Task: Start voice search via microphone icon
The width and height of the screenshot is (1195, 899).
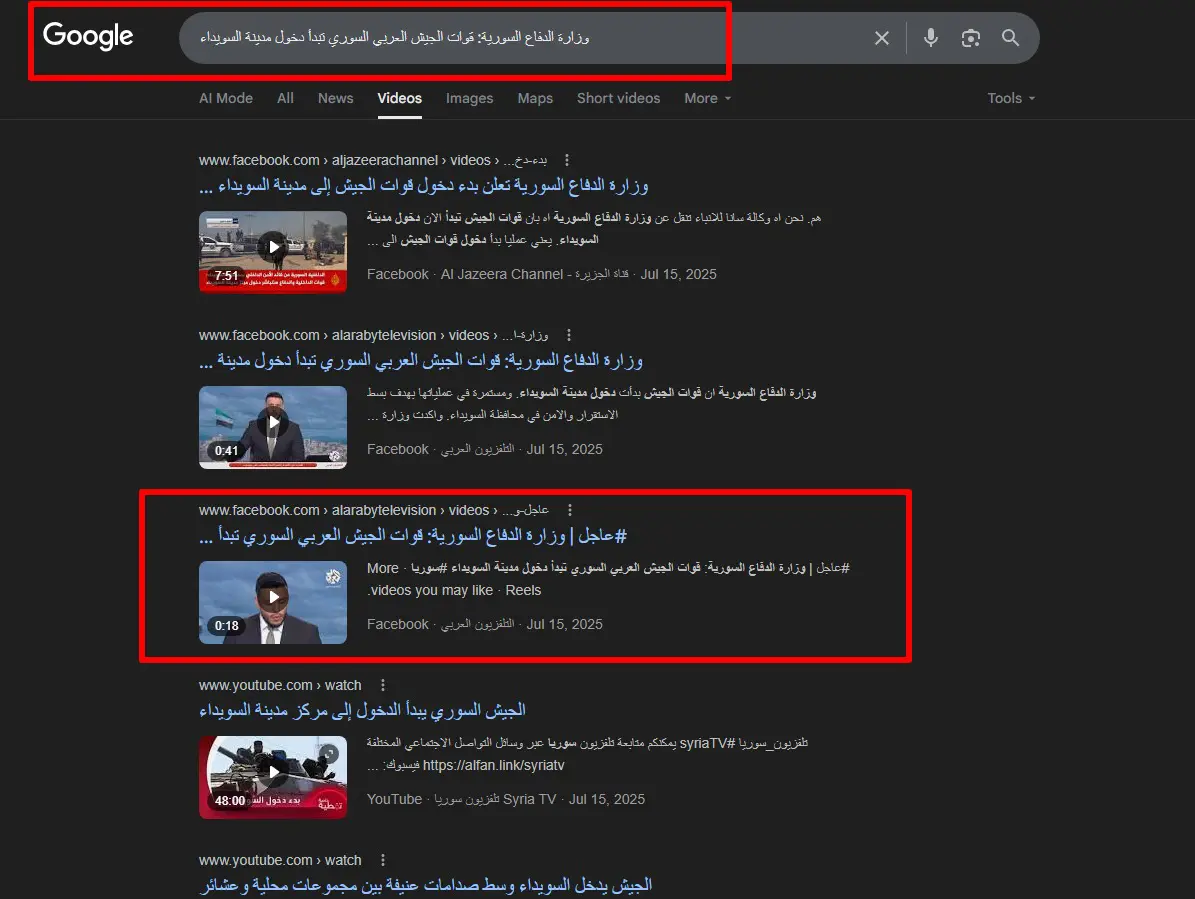Action: (931, 37)
